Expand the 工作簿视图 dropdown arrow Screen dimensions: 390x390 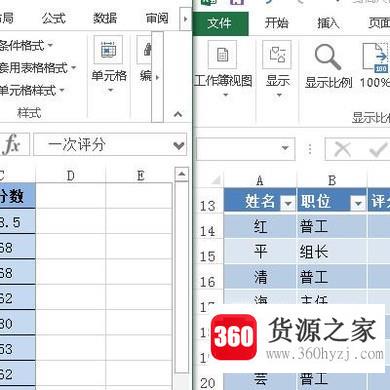click(226, 95)
